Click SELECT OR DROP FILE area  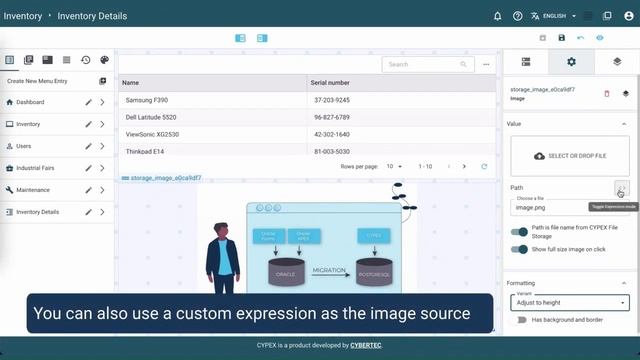(x=570, y=156)
